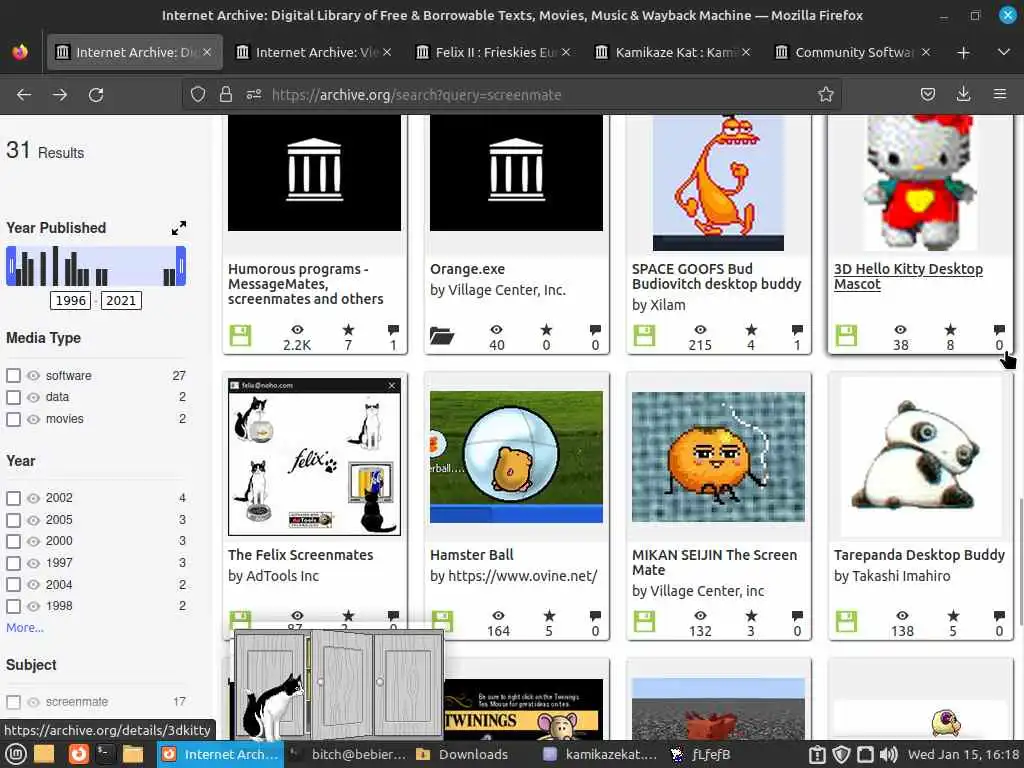Toggle the eye icon next to 2000
The height and width of the screenshot is (768, 1024).
click(x=33, y=541)
